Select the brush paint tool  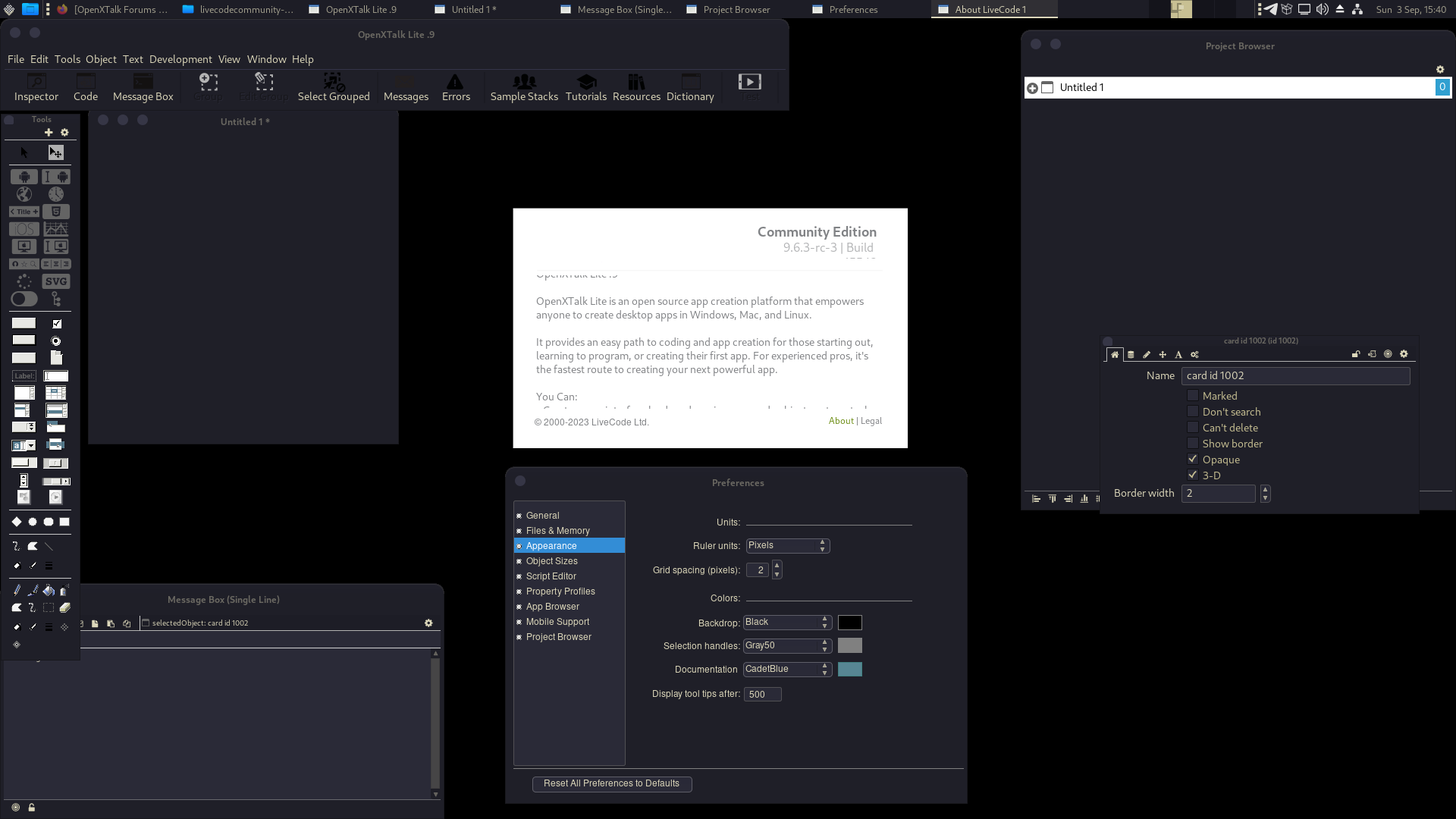tap(33, 590)
